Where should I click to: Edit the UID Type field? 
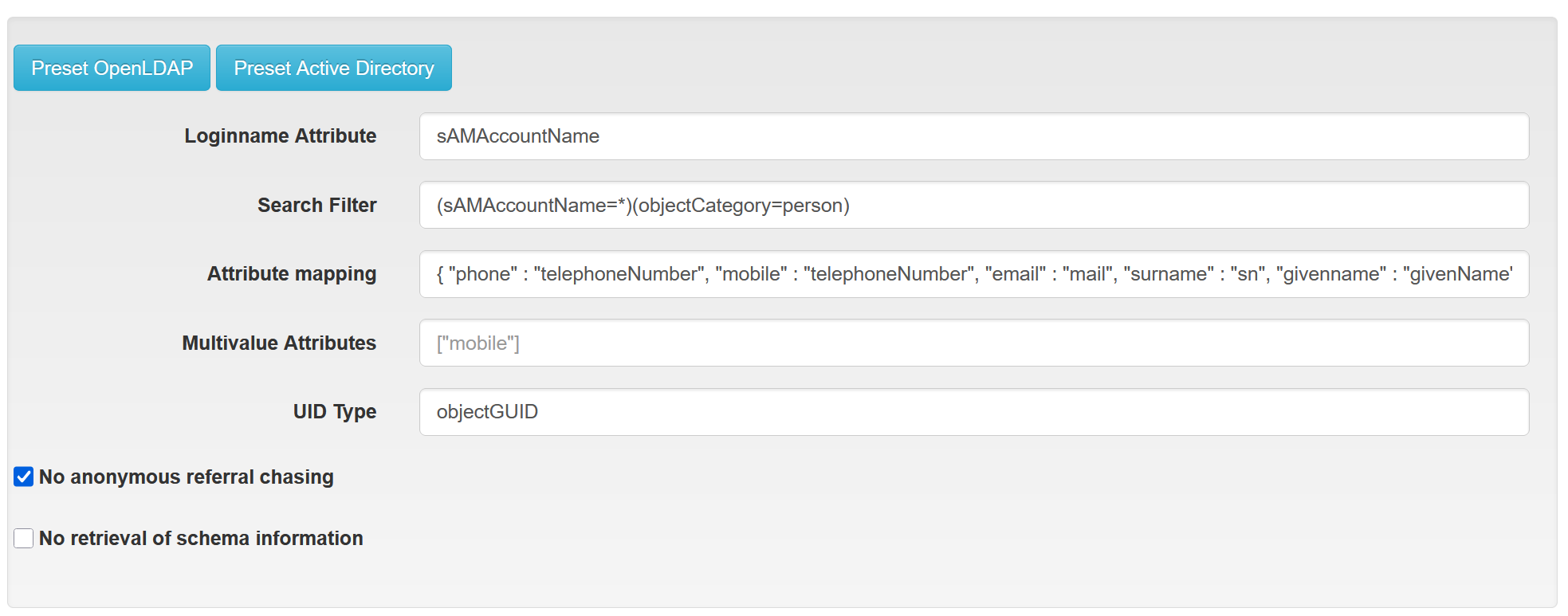point(974,412)
